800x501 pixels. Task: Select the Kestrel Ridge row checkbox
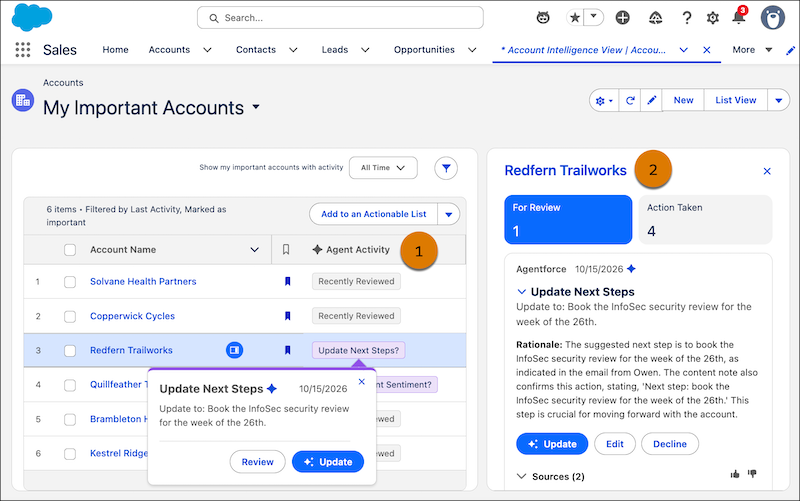click(70, 454)
